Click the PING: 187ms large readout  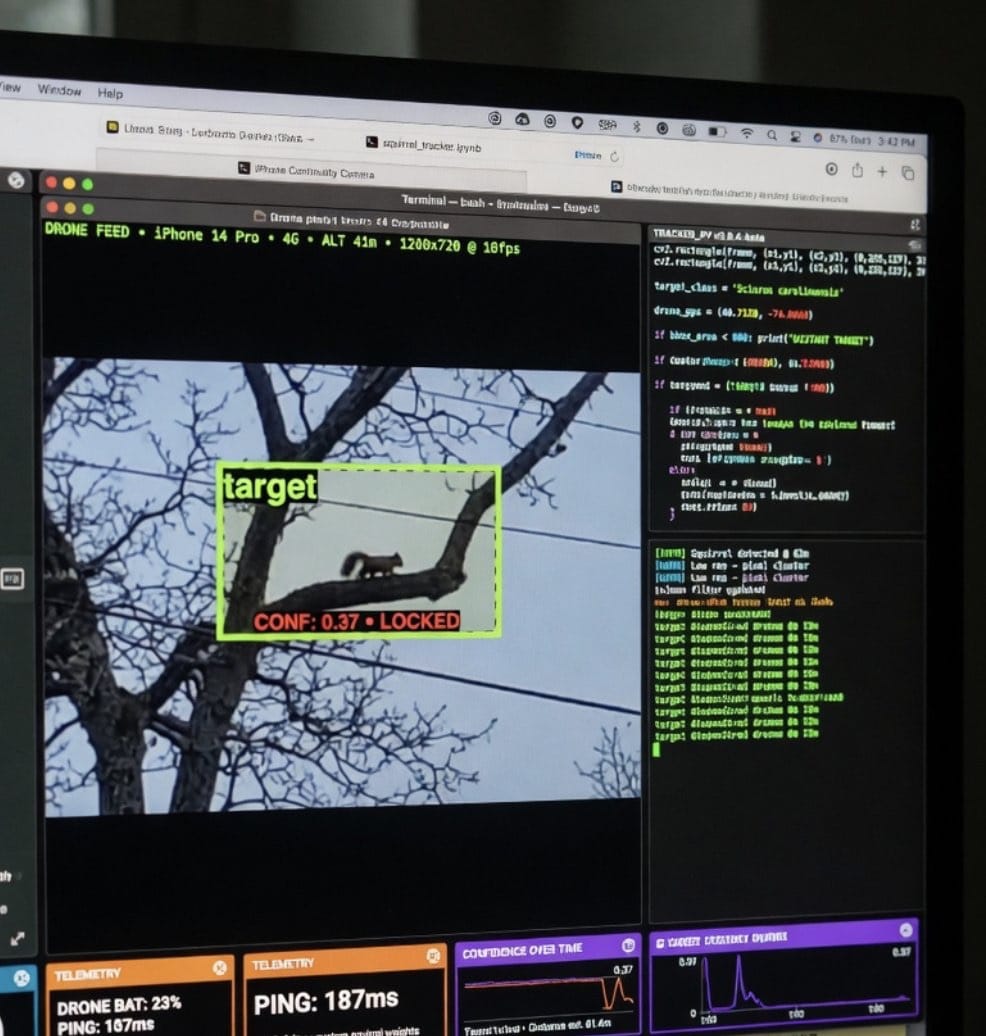point(326,1002)
